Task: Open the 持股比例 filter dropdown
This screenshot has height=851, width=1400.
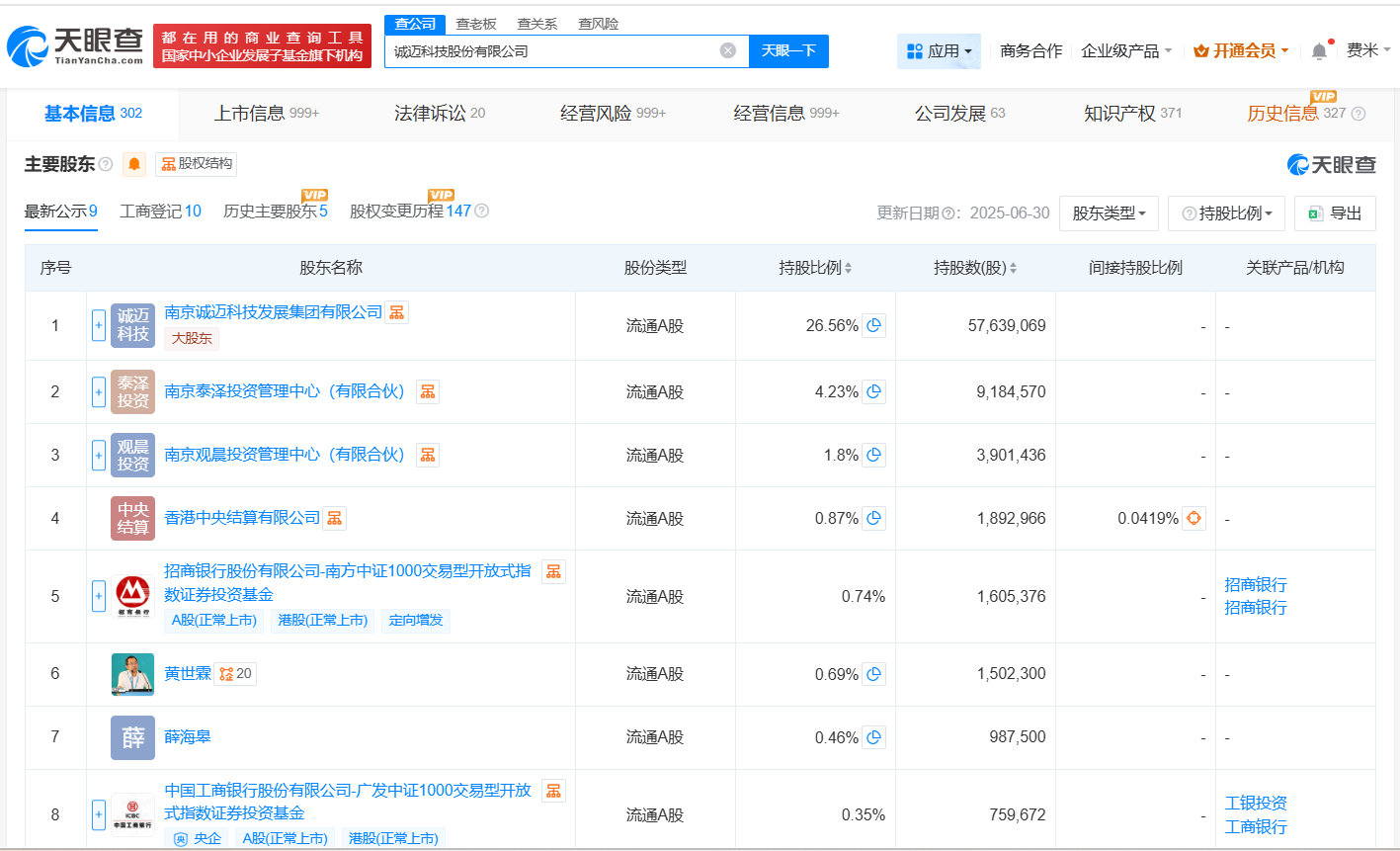Action: [1226, 213]
